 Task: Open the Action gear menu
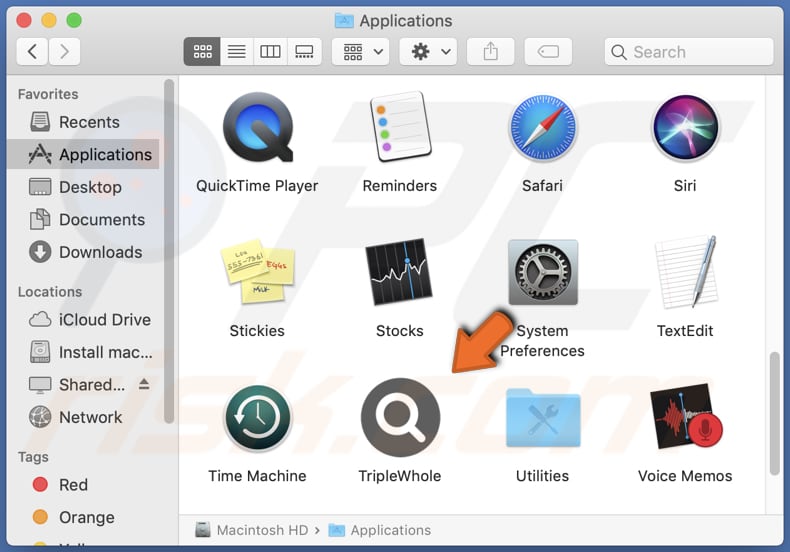(x=428, y=51)
